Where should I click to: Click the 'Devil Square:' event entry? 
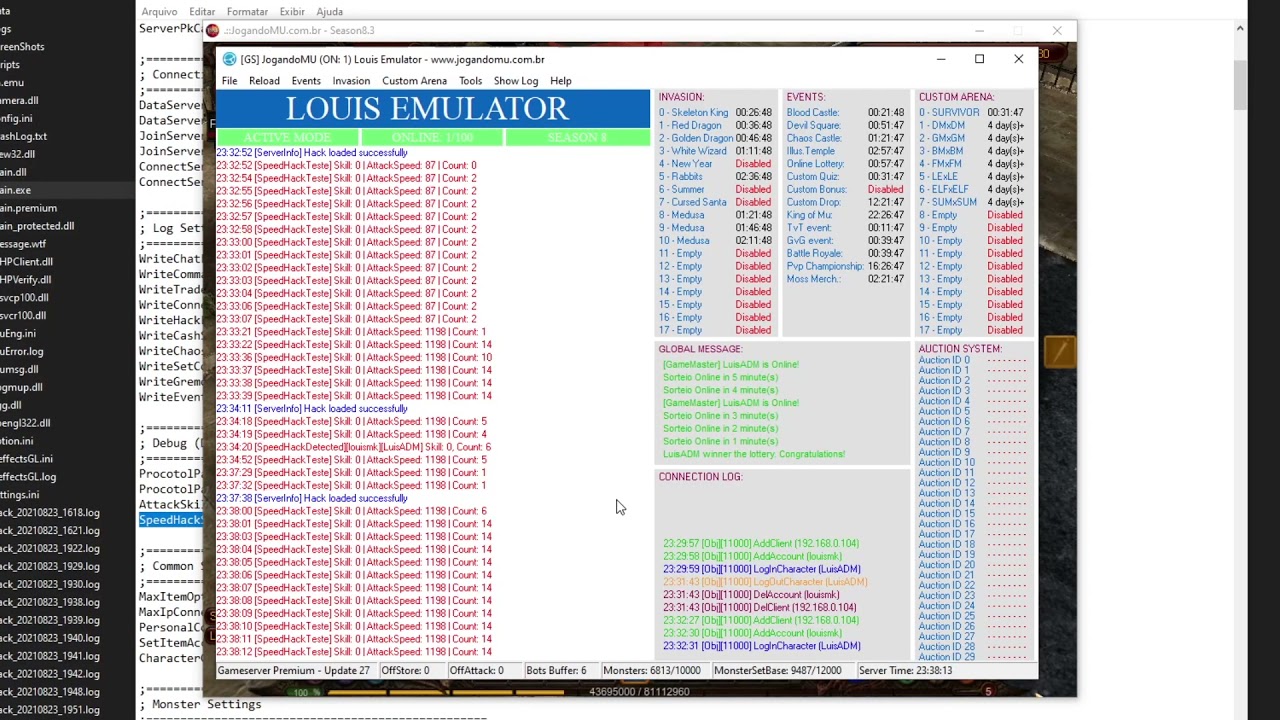coord(845,126)
